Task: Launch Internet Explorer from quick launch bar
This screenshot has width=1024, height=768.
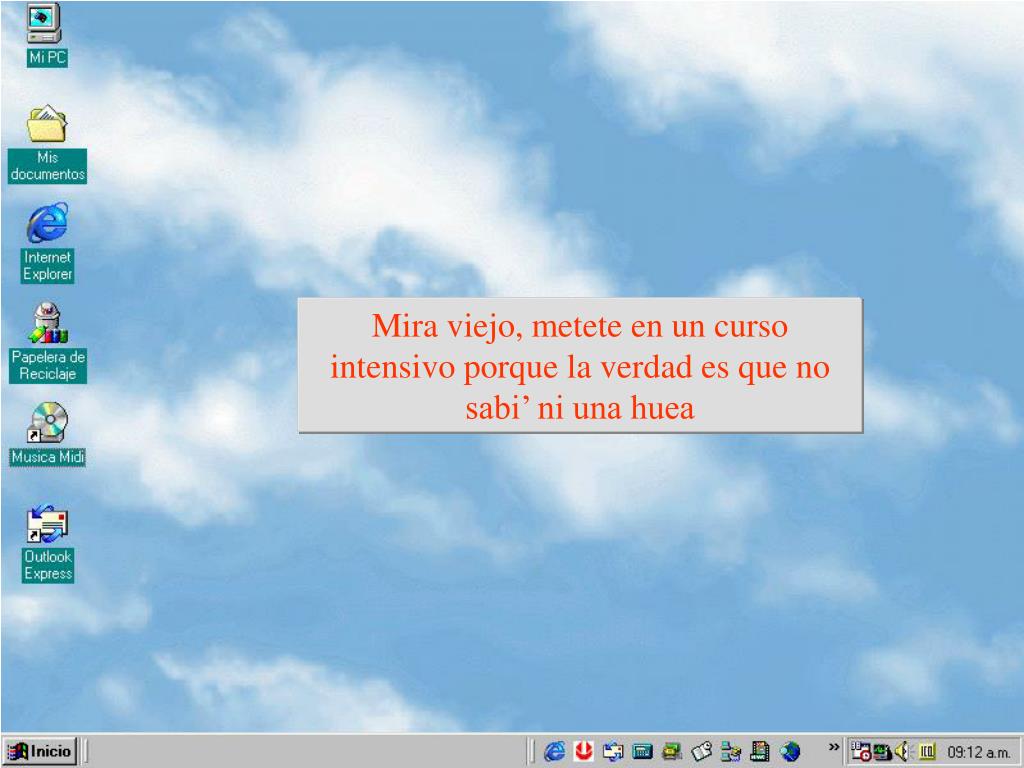Action: pos(554,752)
